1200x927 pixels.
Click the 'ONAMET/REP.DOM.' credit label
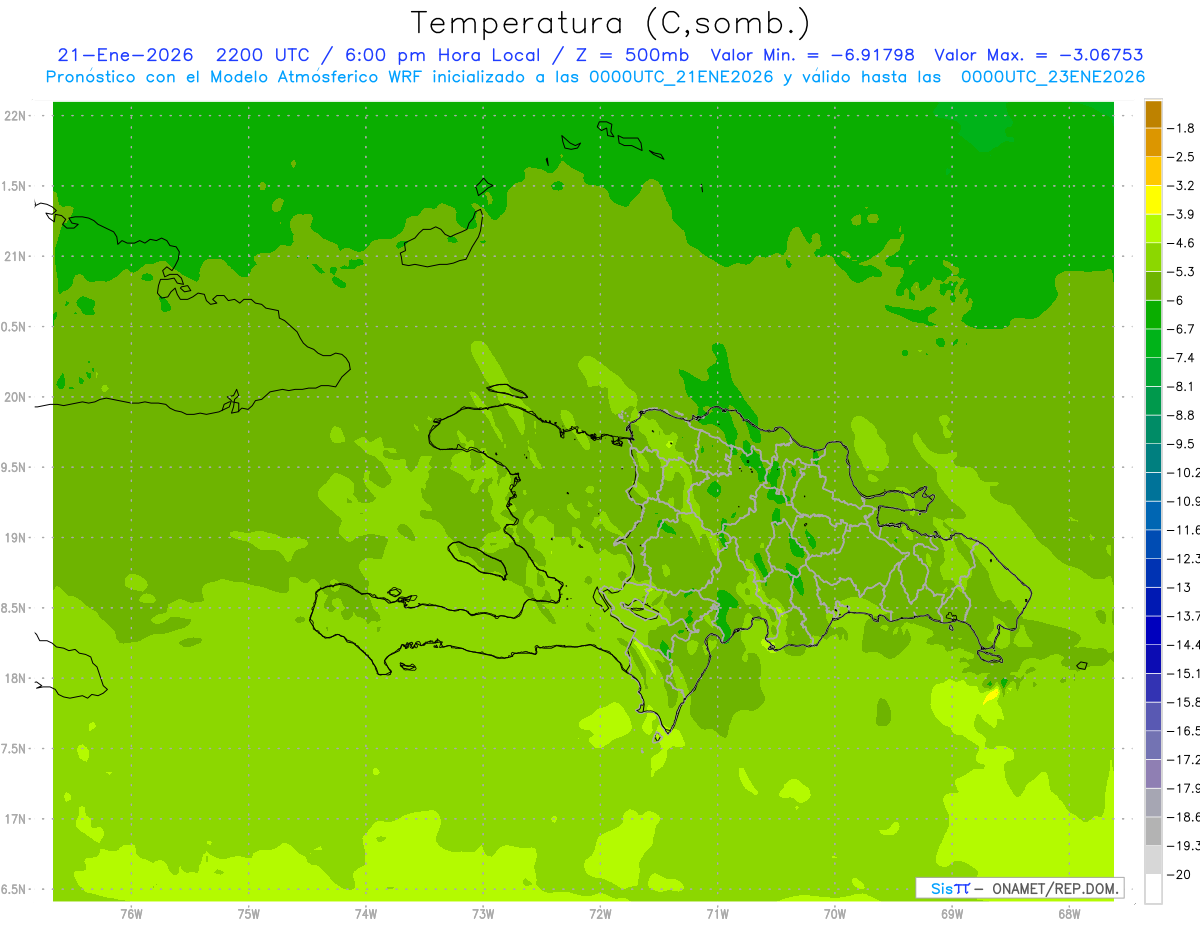1054,888
